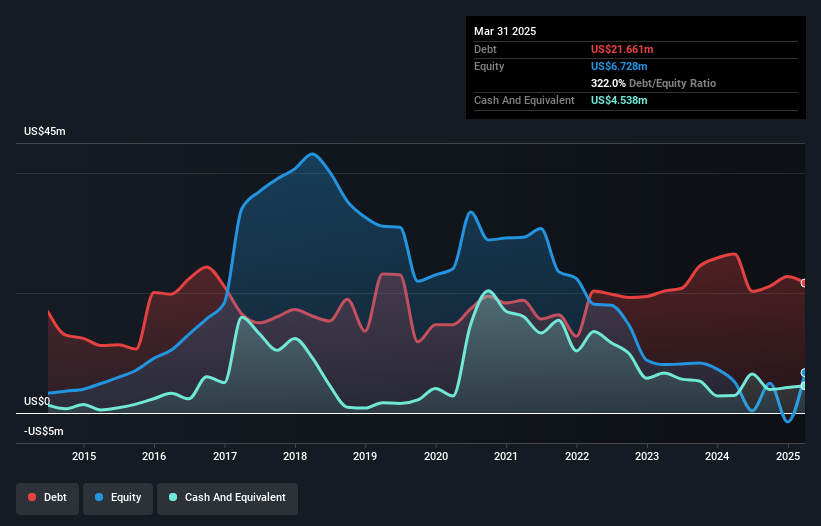Select the blue Equity endpoint marker on chart
Screen dimensions: 821x526
point(804,373)
